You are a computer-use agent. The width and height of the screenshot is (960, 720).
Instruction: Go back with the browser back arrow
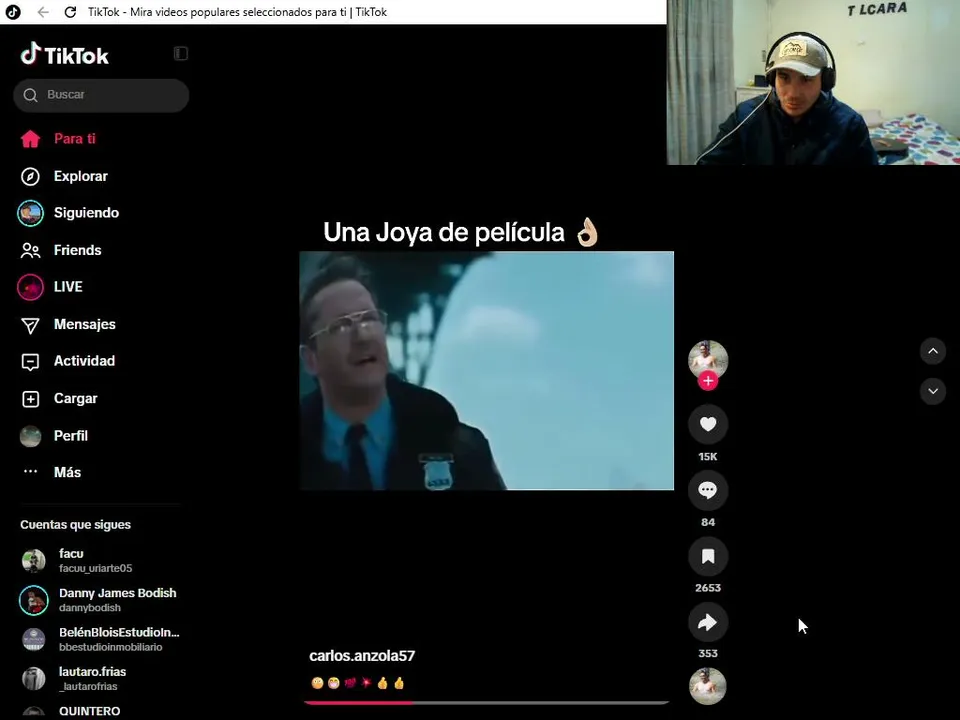point(43,12)
